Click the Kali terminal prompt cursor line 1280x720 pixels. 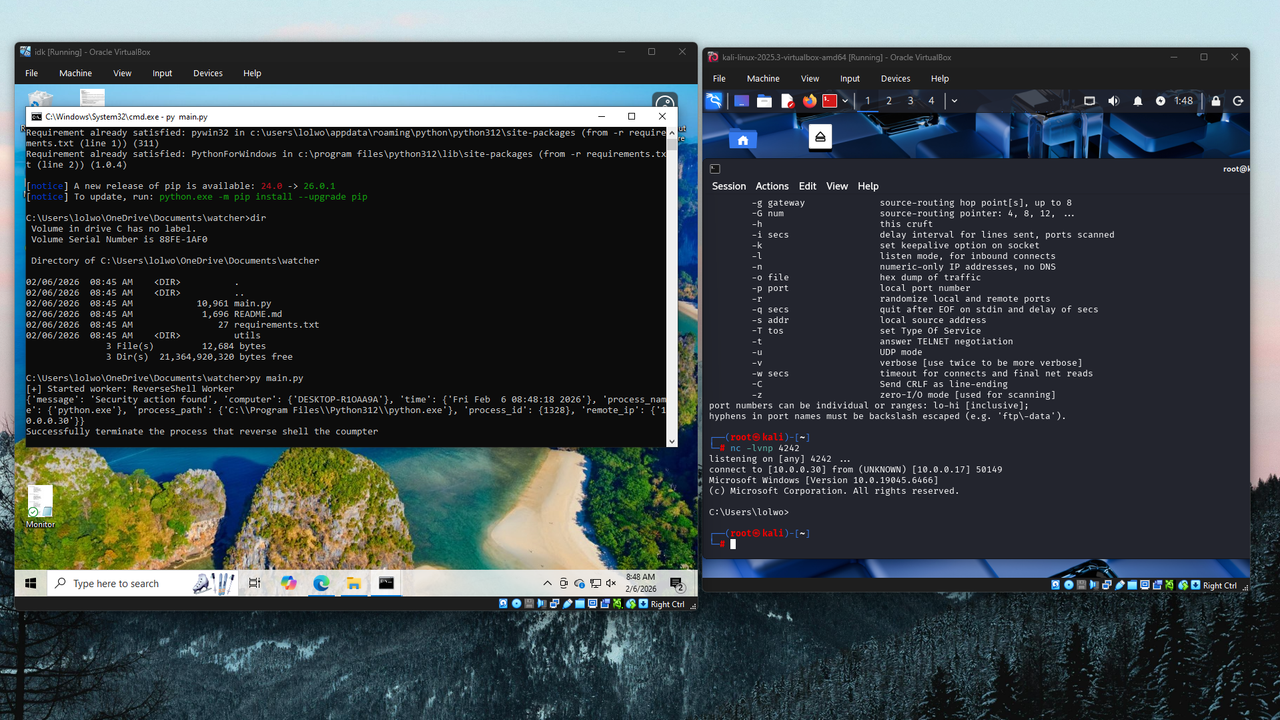[733, 544]
